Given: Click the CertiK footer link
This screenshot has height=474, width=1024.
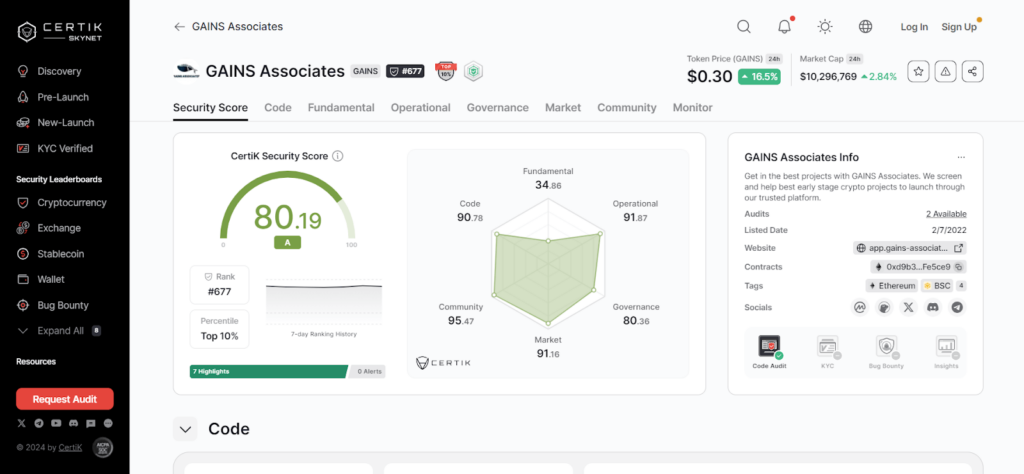Looking at the screenshot, I should 70,447.
